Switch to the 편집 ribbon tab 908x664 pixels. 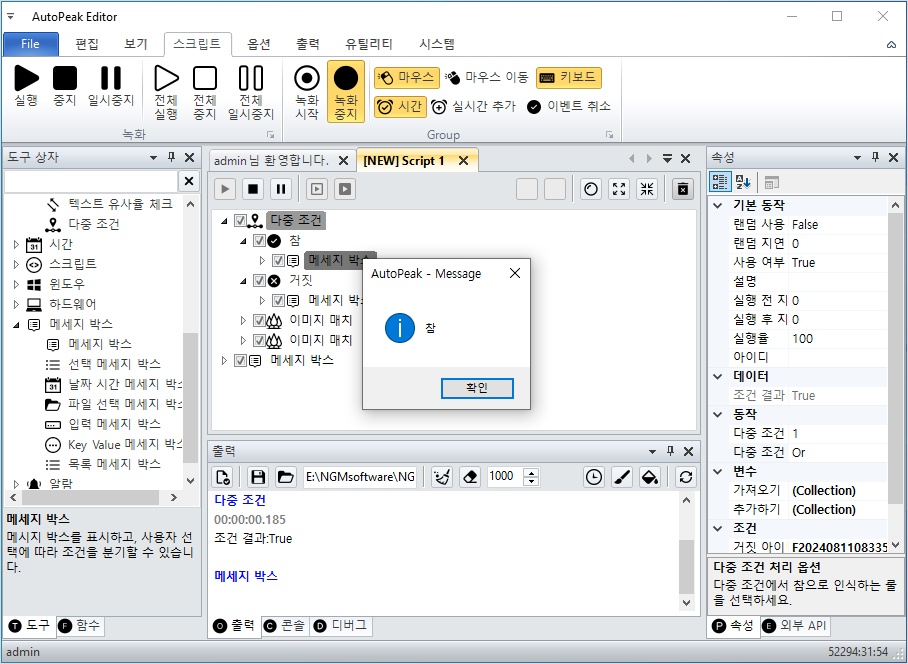click(87, 44)
